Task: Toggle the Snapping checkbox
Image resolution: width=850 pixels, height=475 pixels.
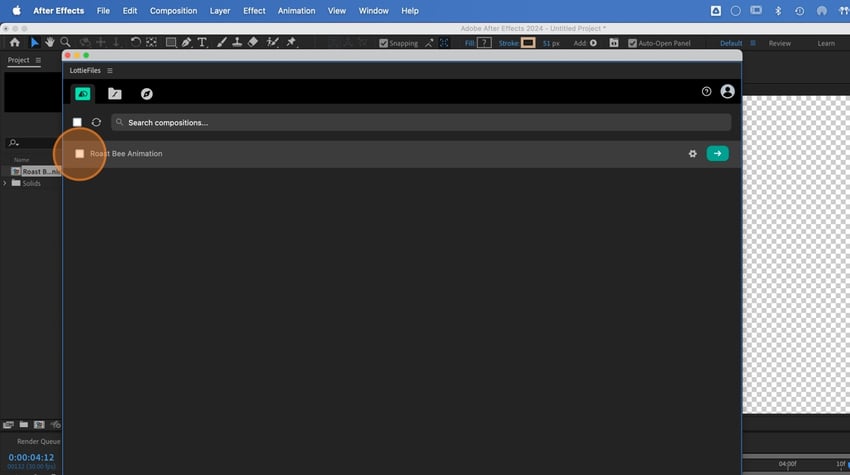Action: pos(383,43)
